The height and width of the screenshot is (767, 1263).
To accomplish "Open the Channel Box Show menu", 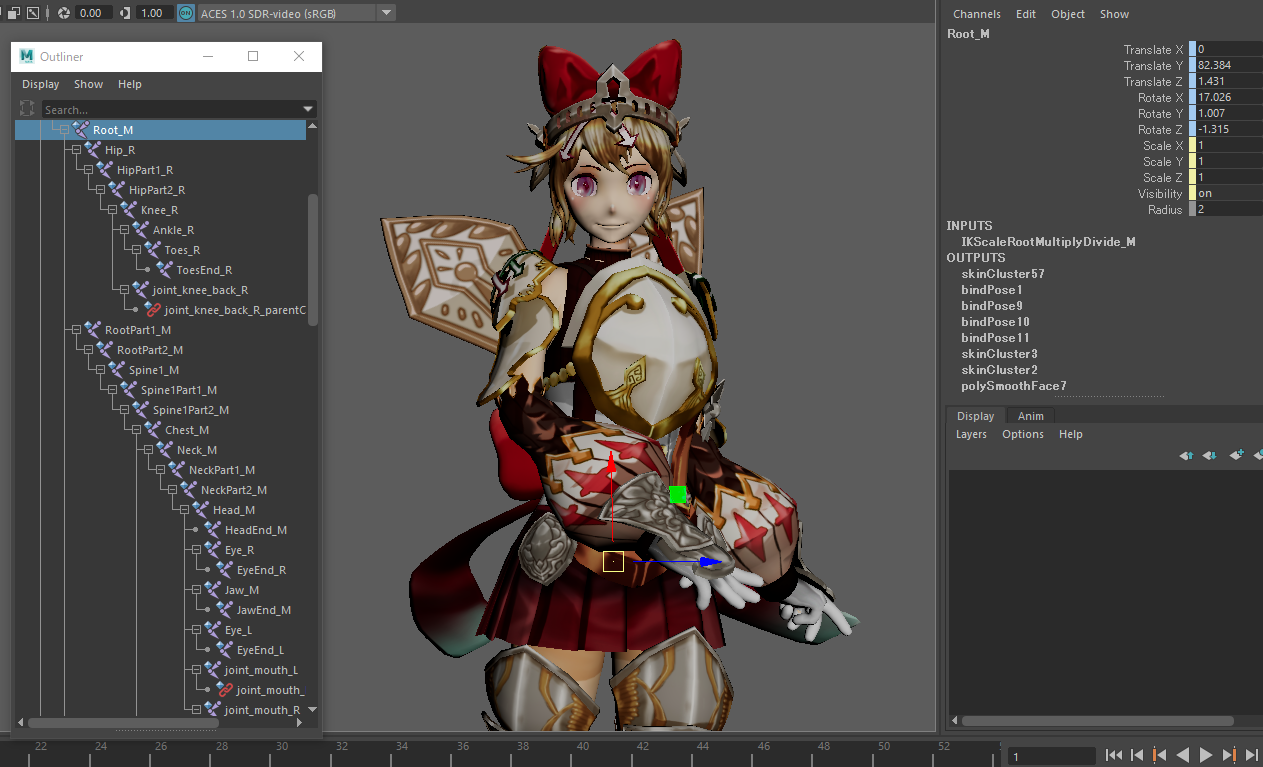I will tap(1114, 14).
